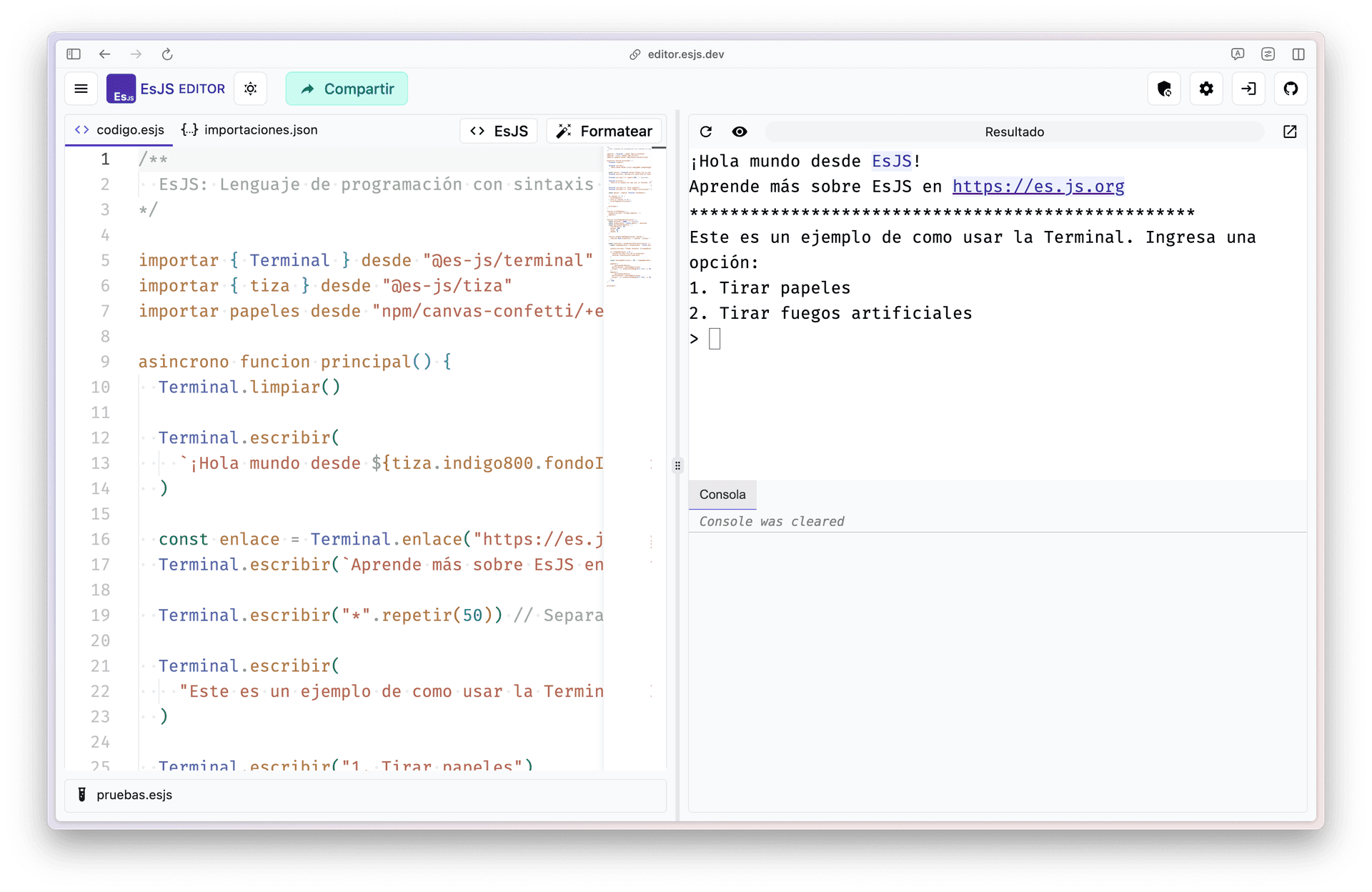Open the GitHub repository icon

coord(1291,89)
